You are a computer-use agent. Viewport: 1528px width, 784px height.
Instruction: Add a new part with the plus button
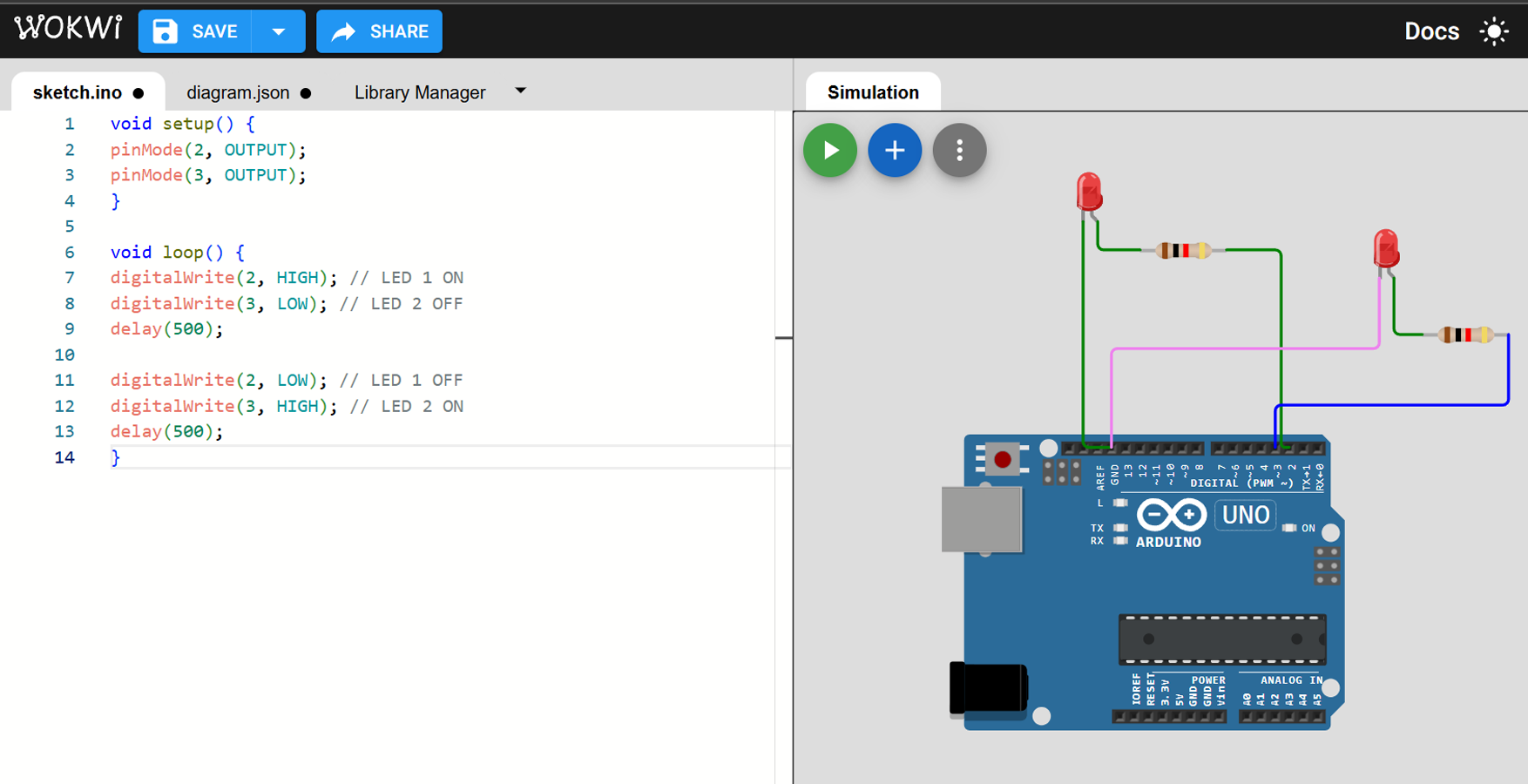895,150
